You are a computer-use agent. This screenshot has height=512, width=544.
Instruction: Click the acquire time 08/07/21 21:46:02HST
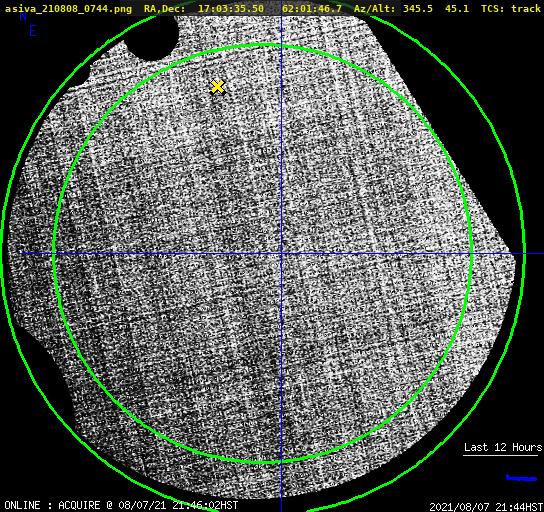pos(178,505)
